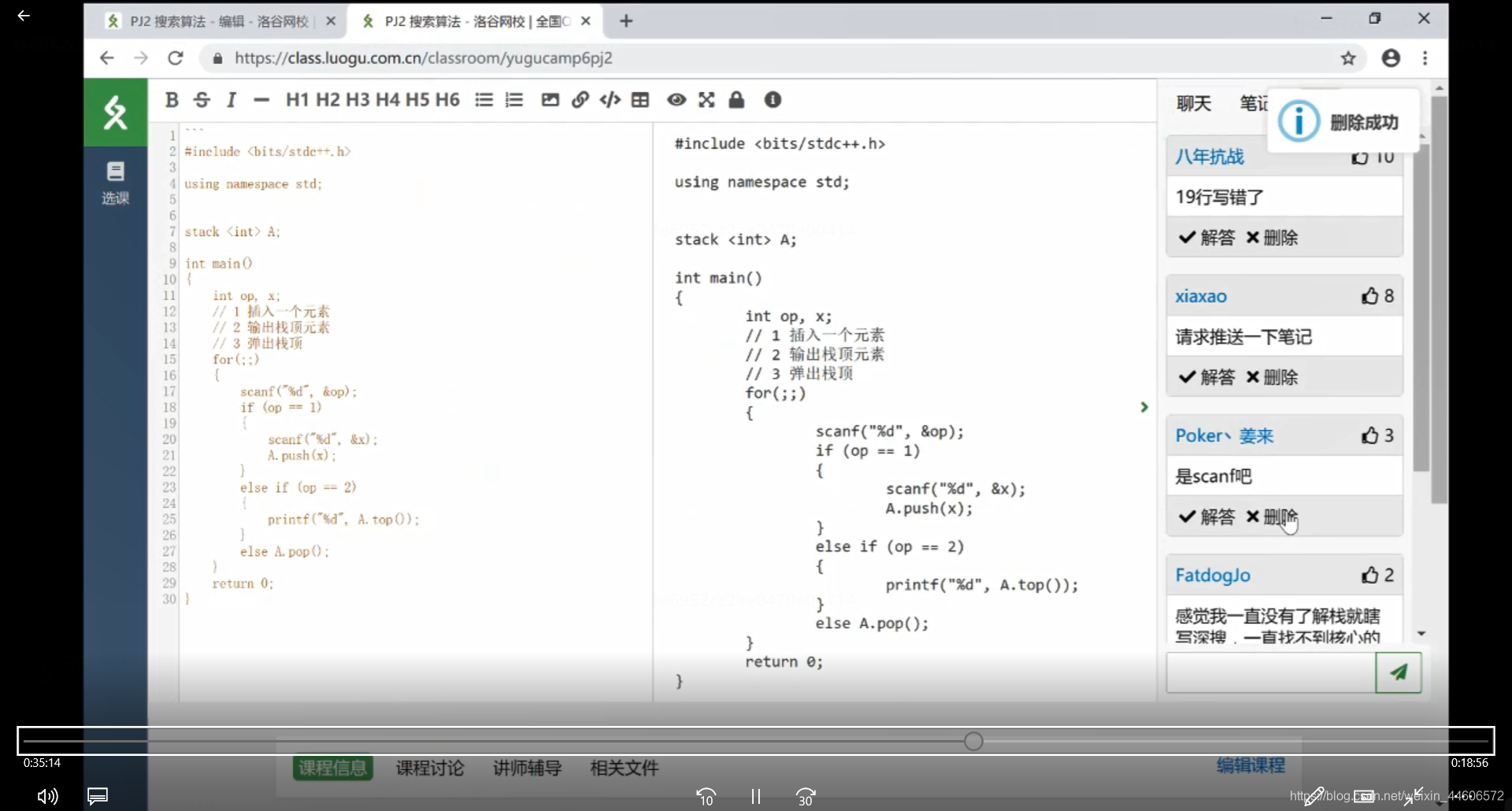Toggle fullscreen editor mode

click(706, 100)
